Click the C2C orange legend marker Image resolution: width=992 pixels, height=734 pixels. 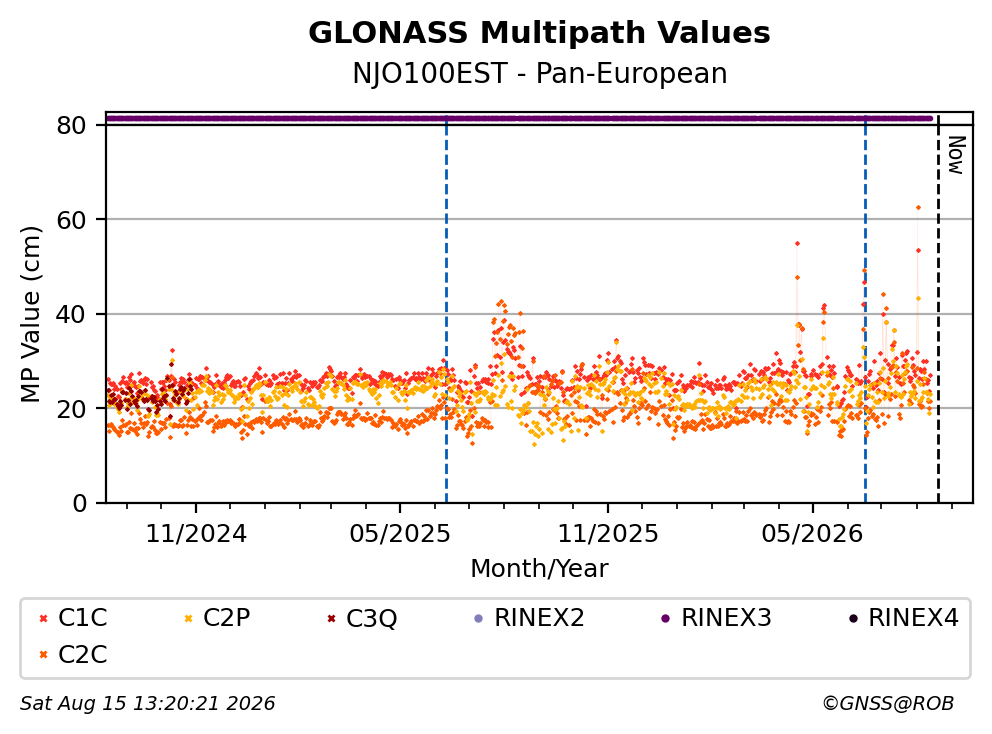[x=43, y=655]
